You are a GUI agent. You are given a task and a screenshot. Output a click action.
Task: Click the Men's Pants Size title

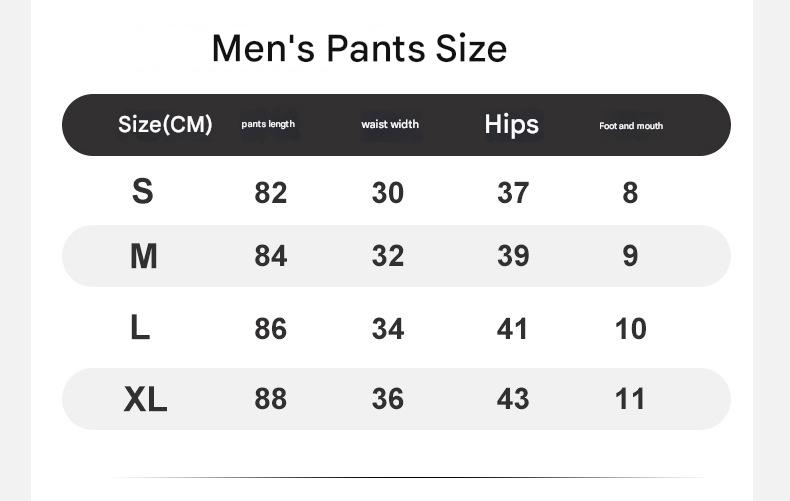359,48
